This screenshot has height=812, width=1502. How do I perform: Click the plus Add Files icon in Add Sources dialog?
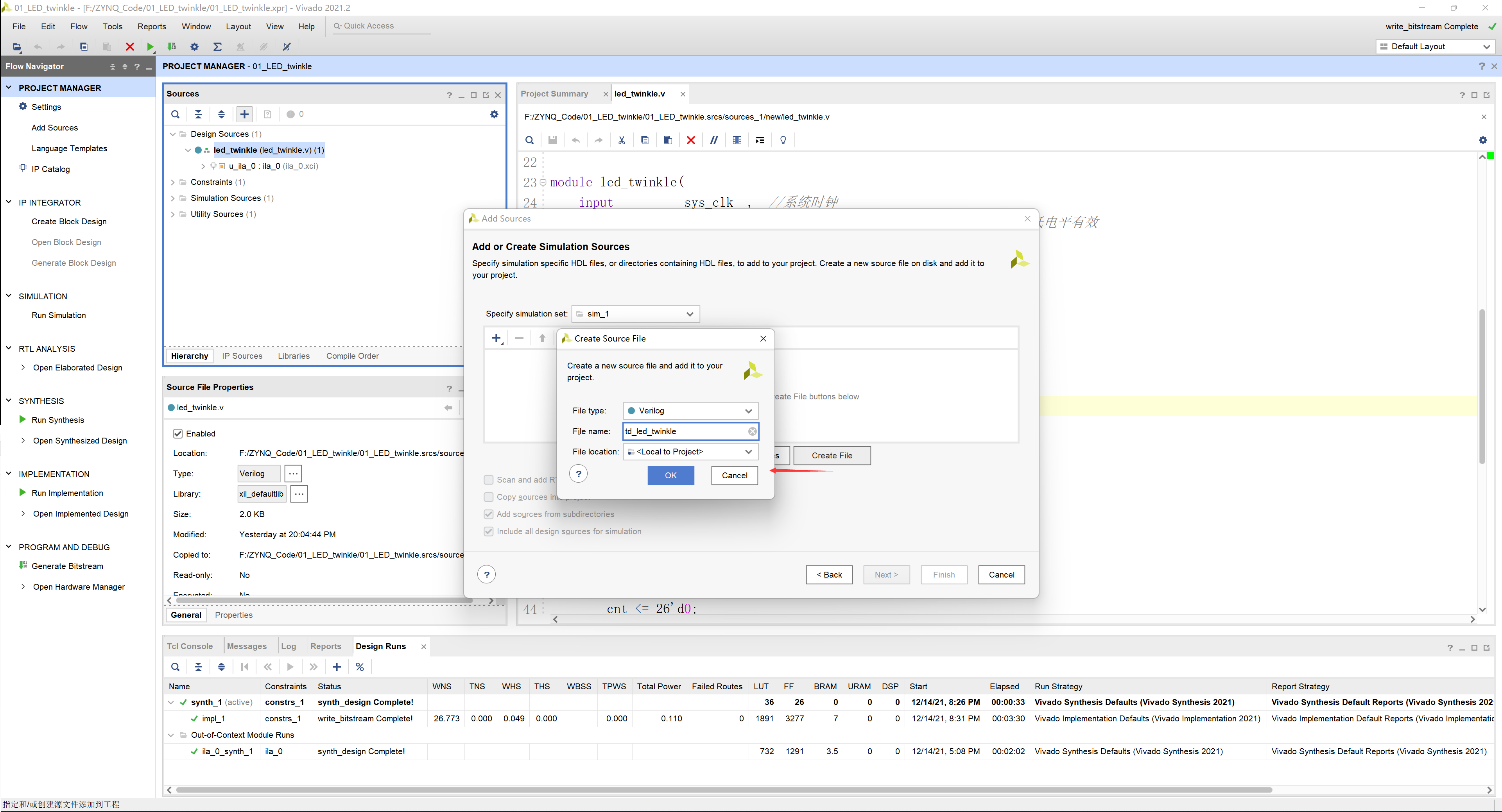pyautogui.click(x=496, y=338)
